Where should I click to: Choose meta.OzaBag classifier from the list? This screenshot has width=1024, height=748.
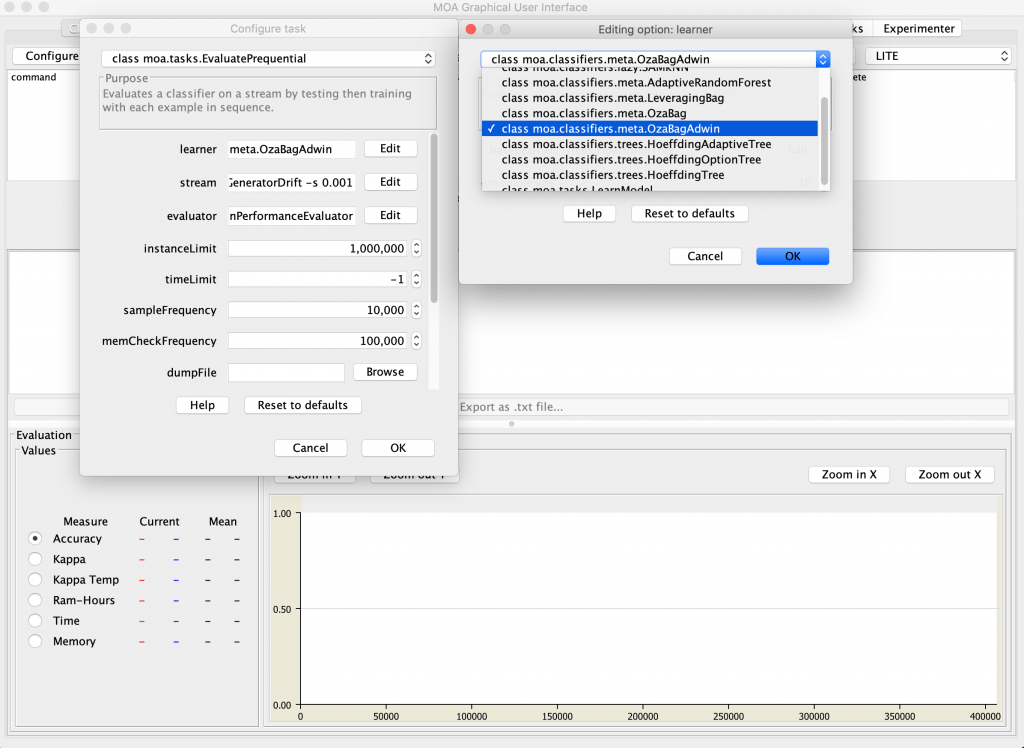pyautogui.click(x=649, y=113)
